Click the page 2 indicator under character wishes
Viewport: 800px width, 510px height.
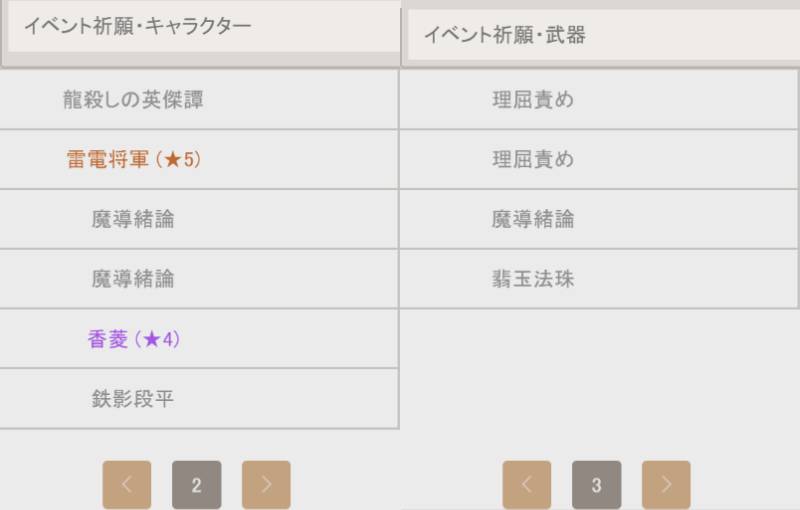(196, 484)
